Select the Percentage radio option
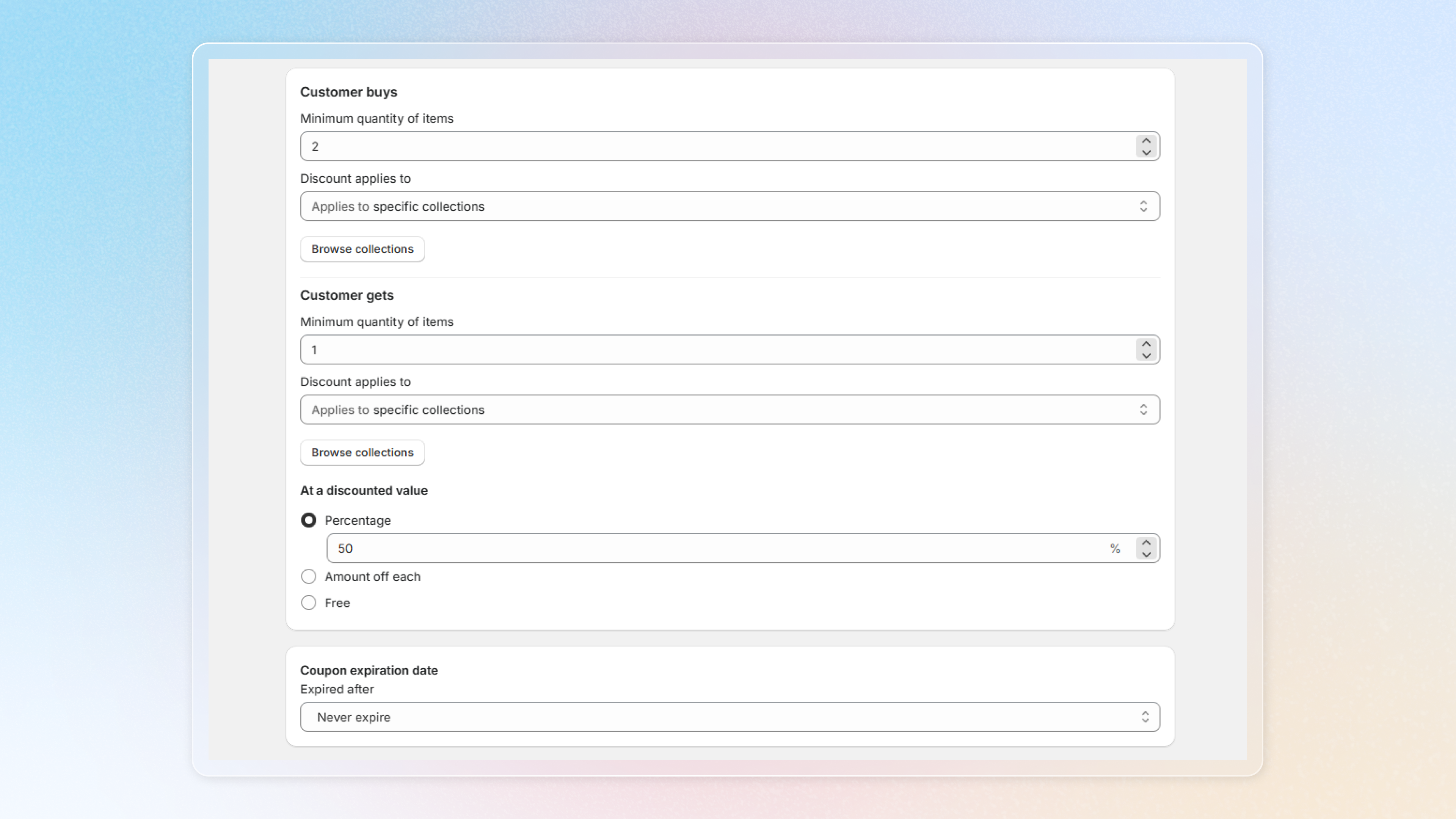 tap(309, 520)
